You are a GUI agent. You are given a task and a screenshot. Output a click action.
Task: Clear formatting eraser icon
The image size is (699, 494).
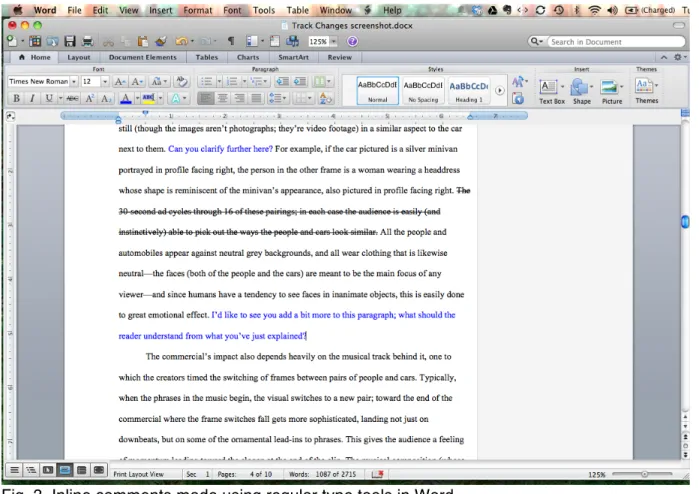(x=181, y=82)
